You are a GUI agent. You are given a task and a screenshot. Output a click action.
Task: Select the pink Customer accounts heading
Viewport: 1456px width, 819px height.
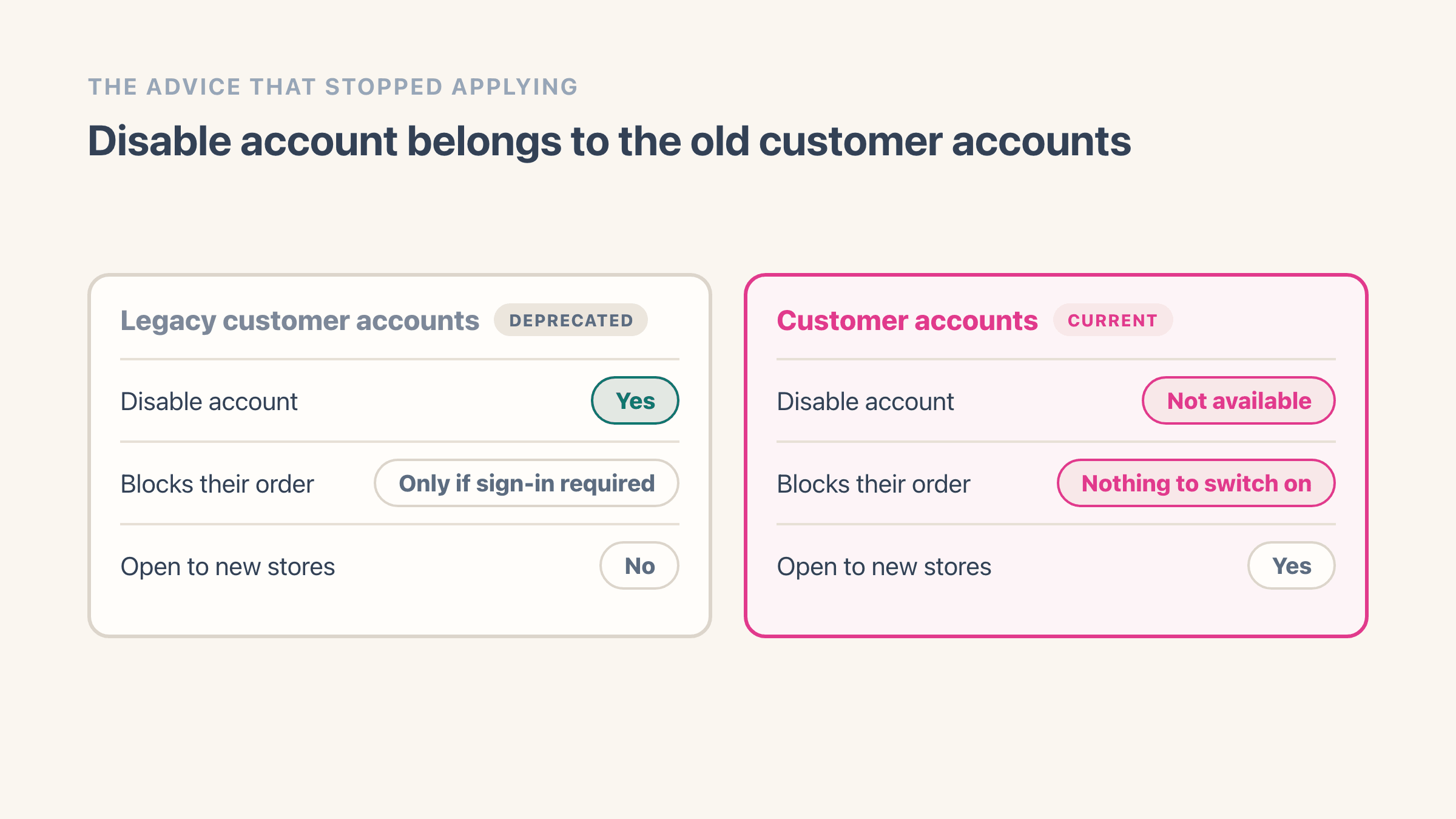click(907, 320)
